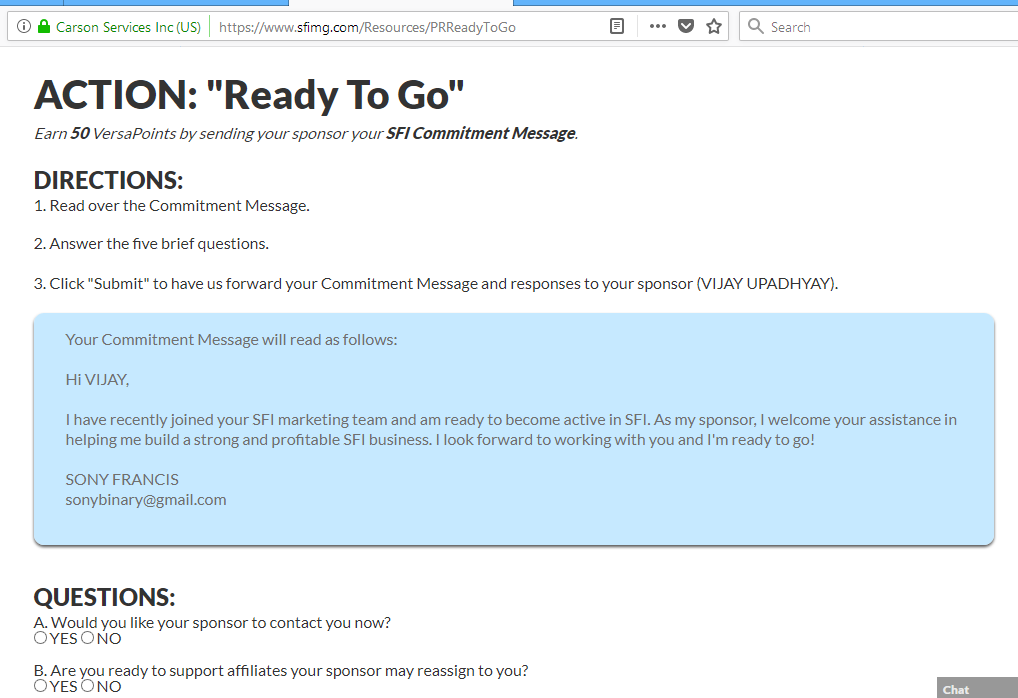Click the green padlock security icon

(42, 26)
